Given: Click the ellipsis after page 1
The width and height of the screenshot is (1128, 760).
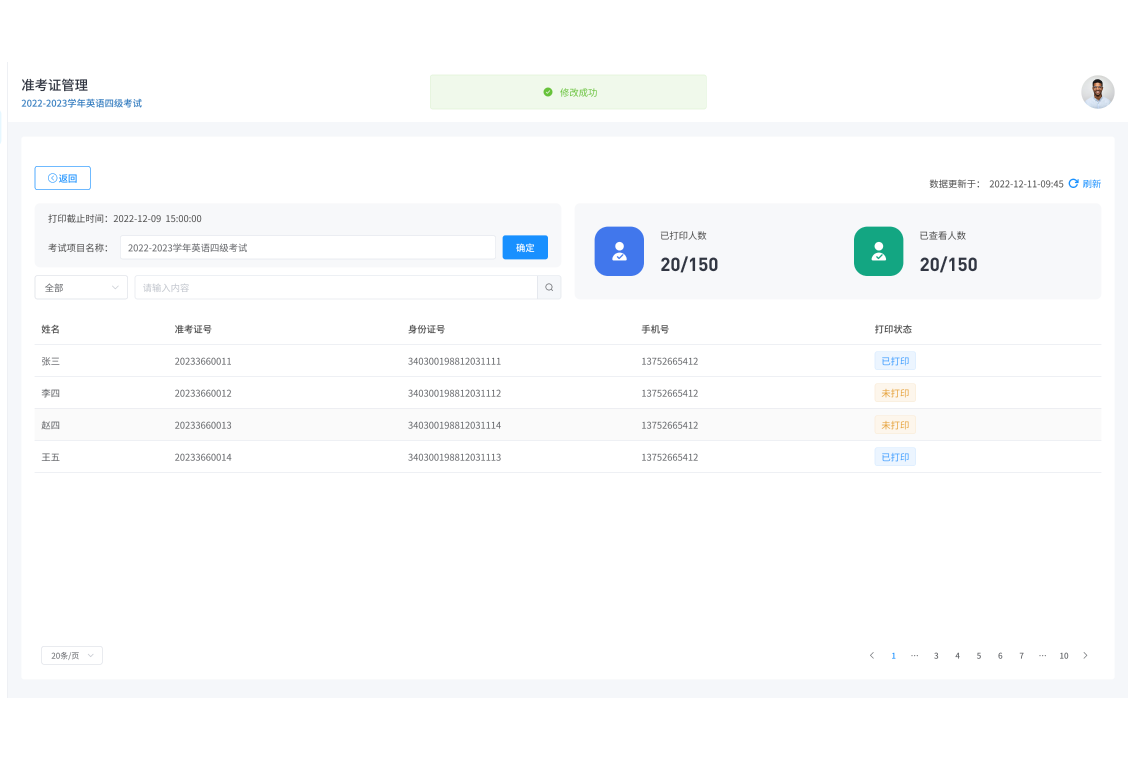Looking at the screenshot, I should pos(914,656).
